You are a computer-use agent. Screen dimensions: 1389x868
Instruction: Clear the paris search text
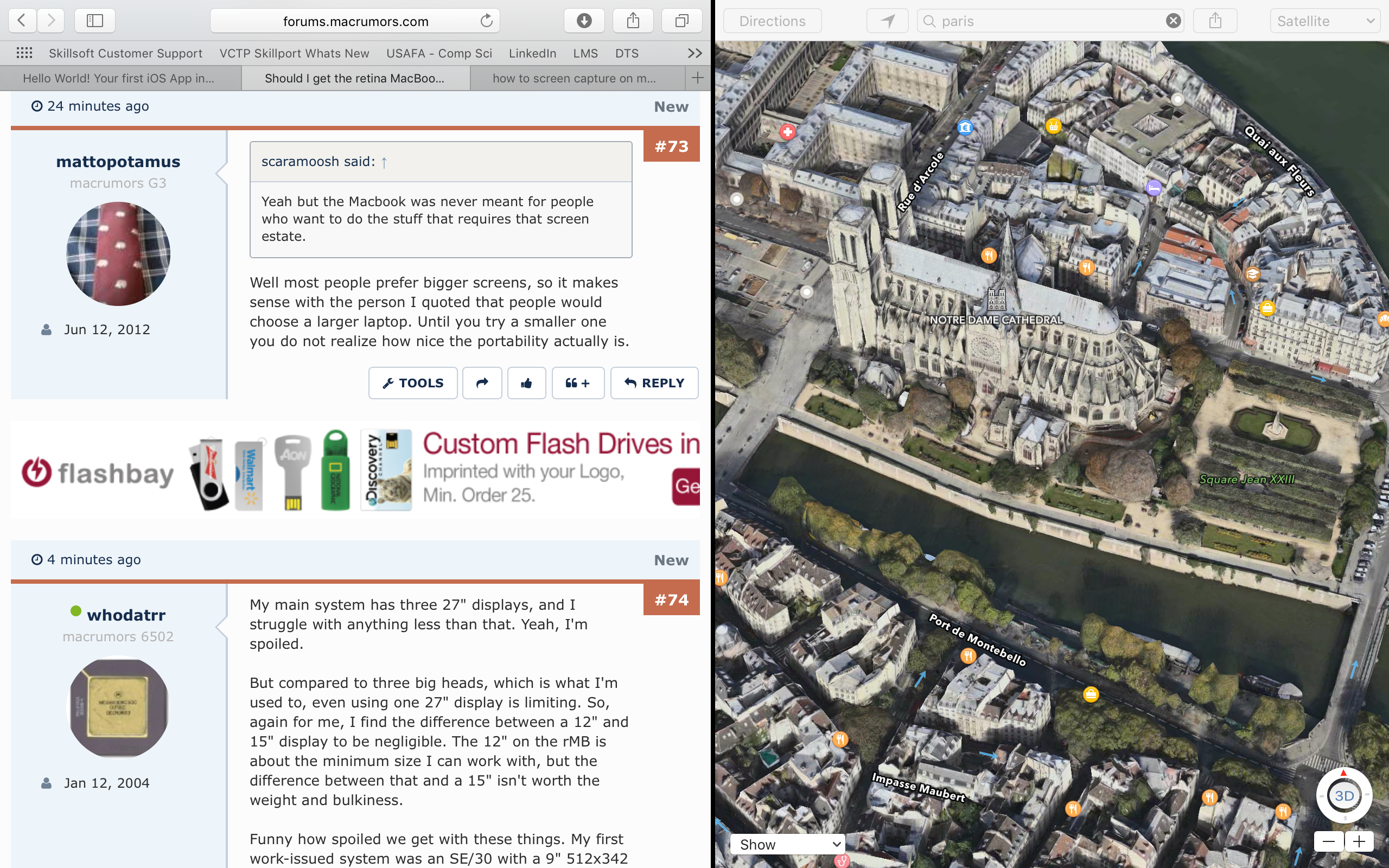1173,21
